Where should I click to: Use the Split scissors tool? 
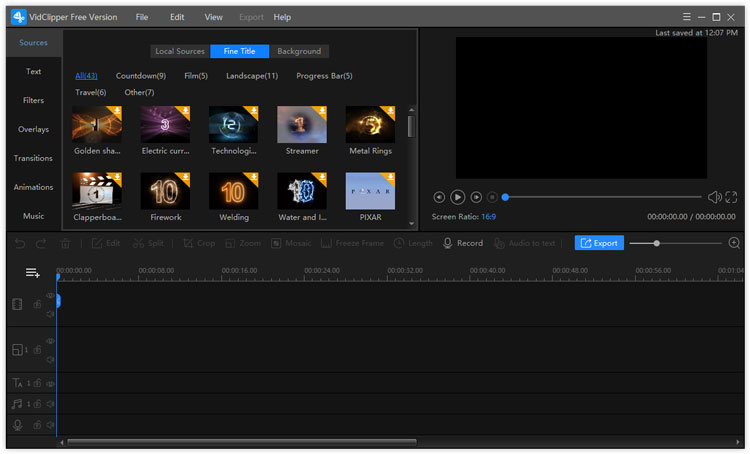tap(148, 244)
